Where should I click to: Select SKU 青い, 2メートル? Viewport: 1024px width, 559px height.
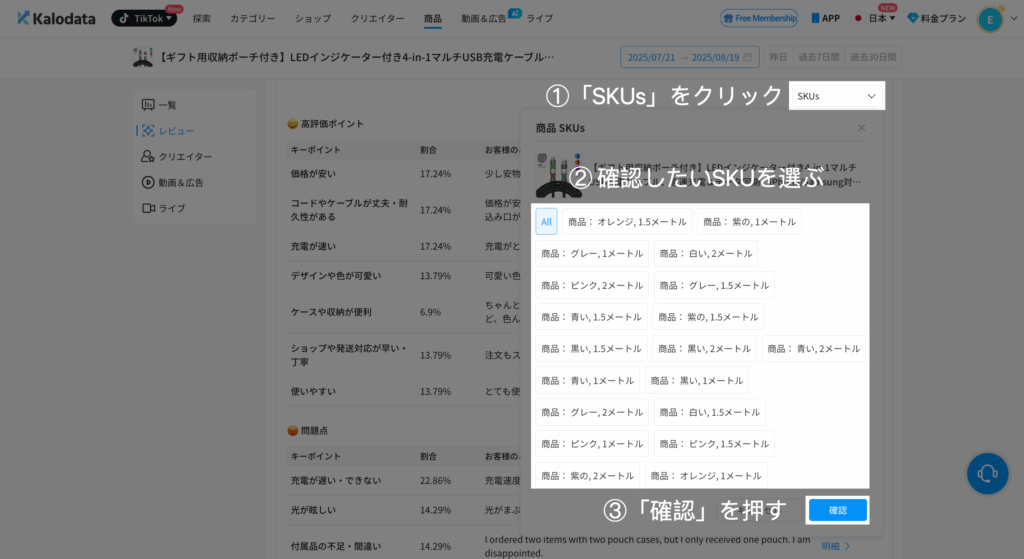point(814,349)
